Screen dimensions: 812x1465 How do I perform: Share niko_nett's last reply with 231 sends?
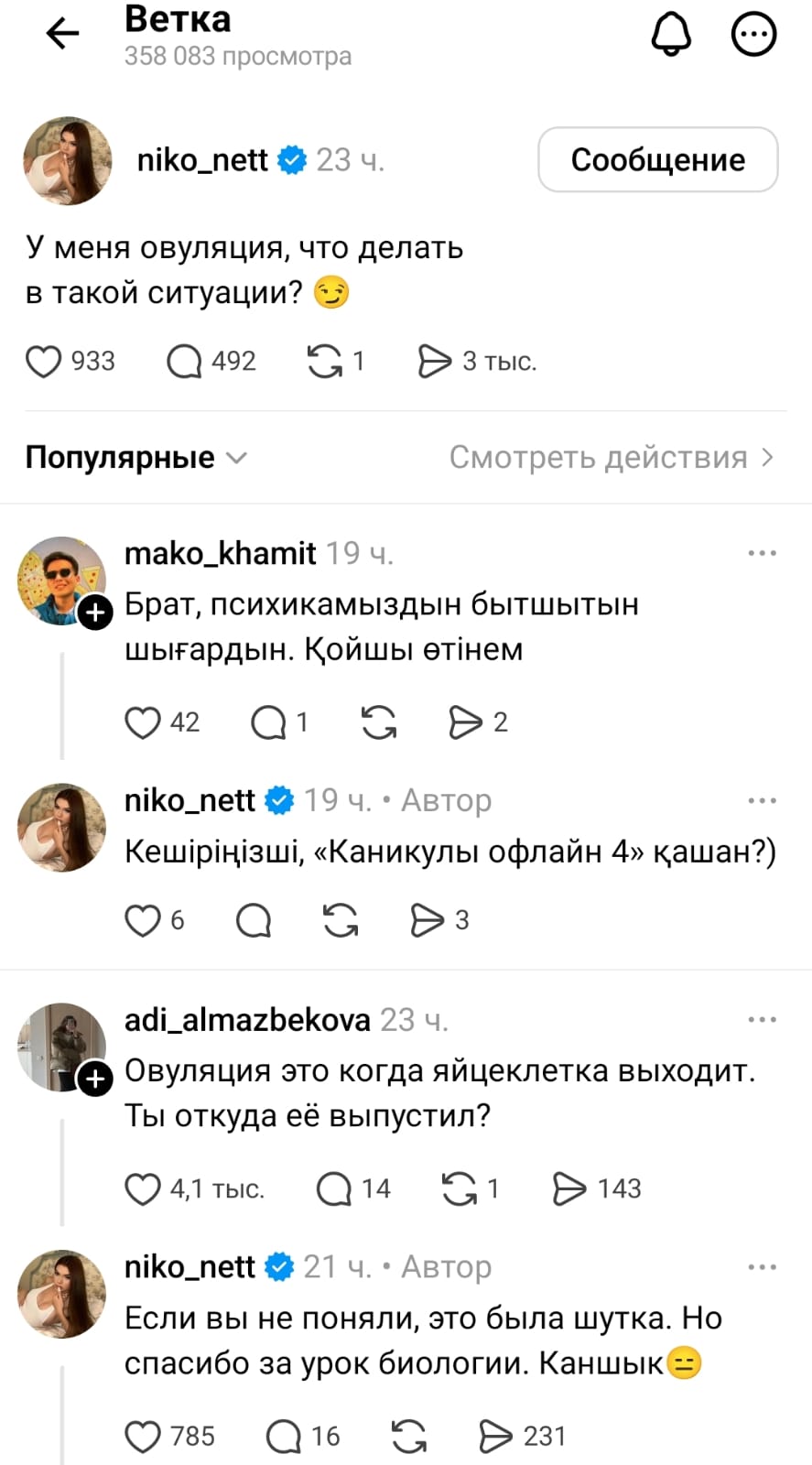tap(495, 1437)
